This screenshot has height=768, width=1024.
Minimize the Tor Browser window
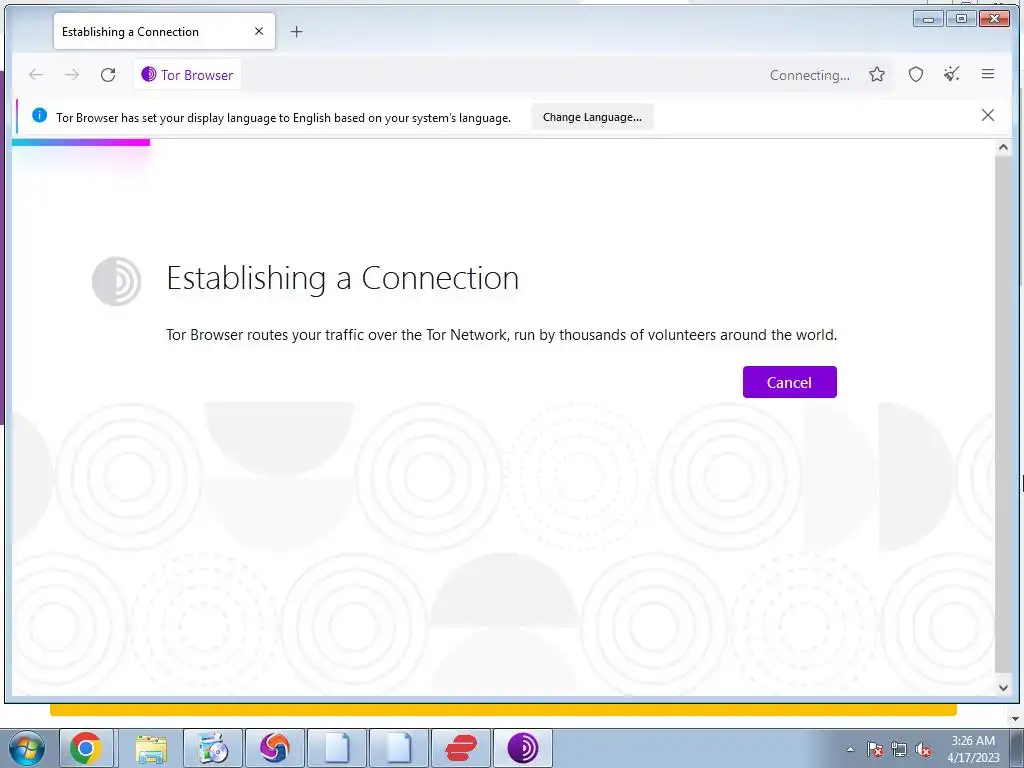pos(928,19)
